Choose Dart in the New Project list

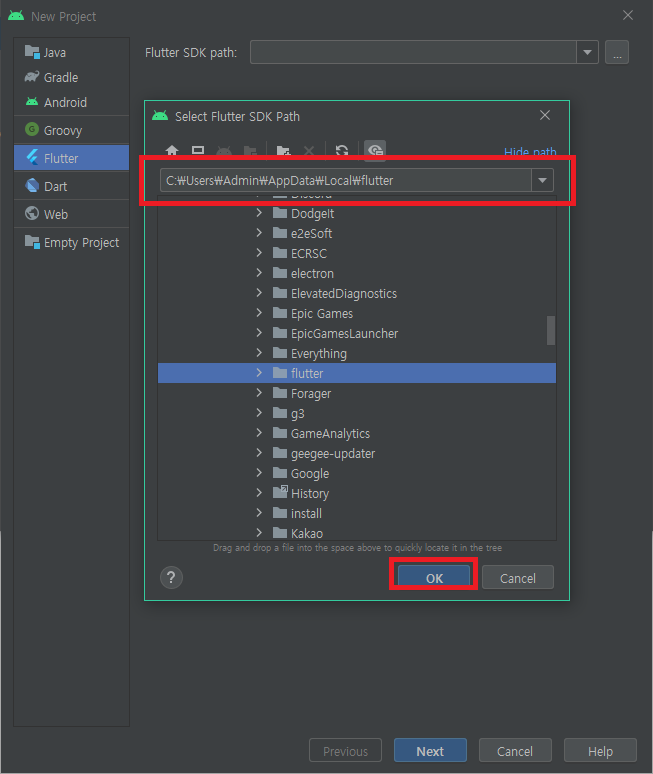coord(72,186)
